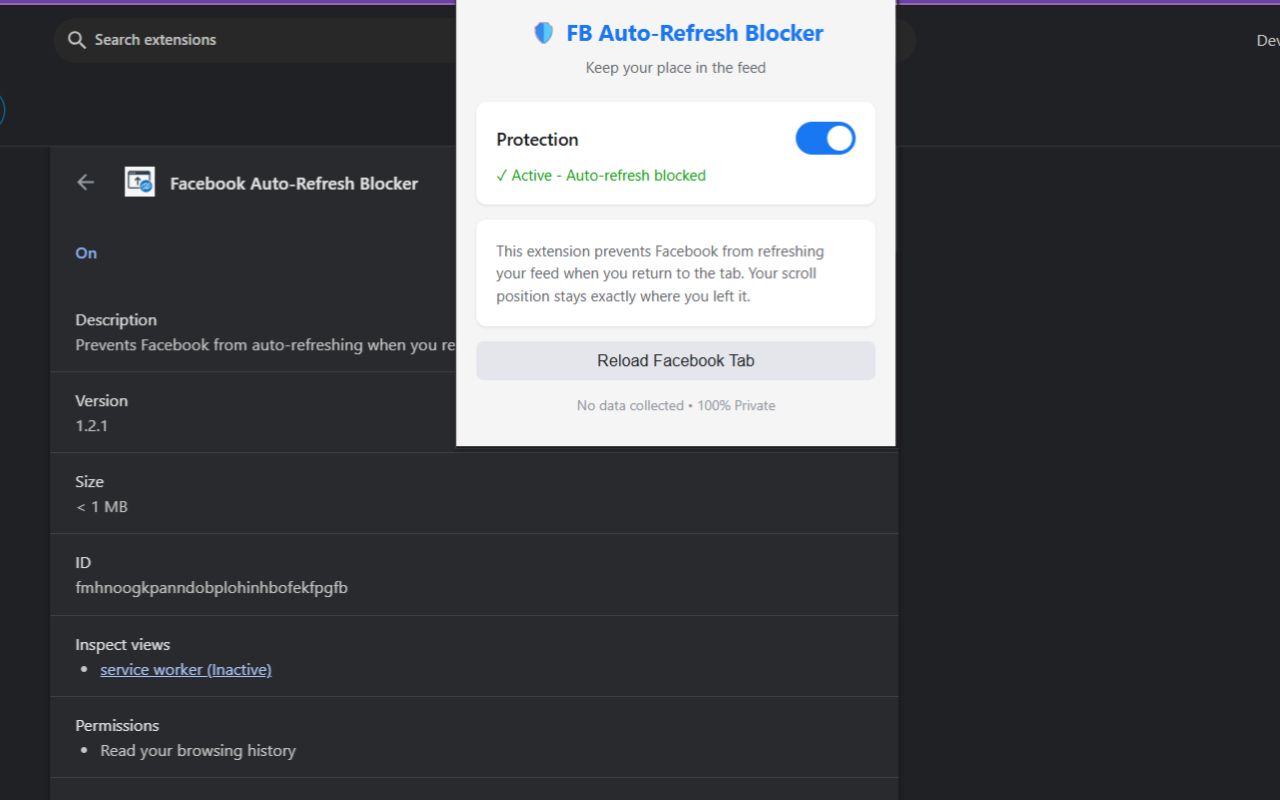The height and width of the screenshot is (800, 1280).
Task: Click the '< 1 MB' size value
Action: click(x=102, y=507)
